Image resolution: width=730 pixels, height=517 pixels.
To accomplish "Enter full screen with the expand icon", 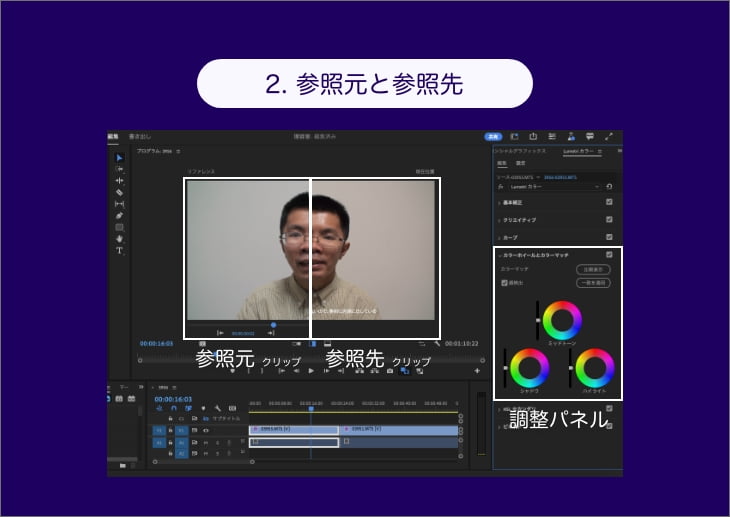I will [x=609, y=136].
